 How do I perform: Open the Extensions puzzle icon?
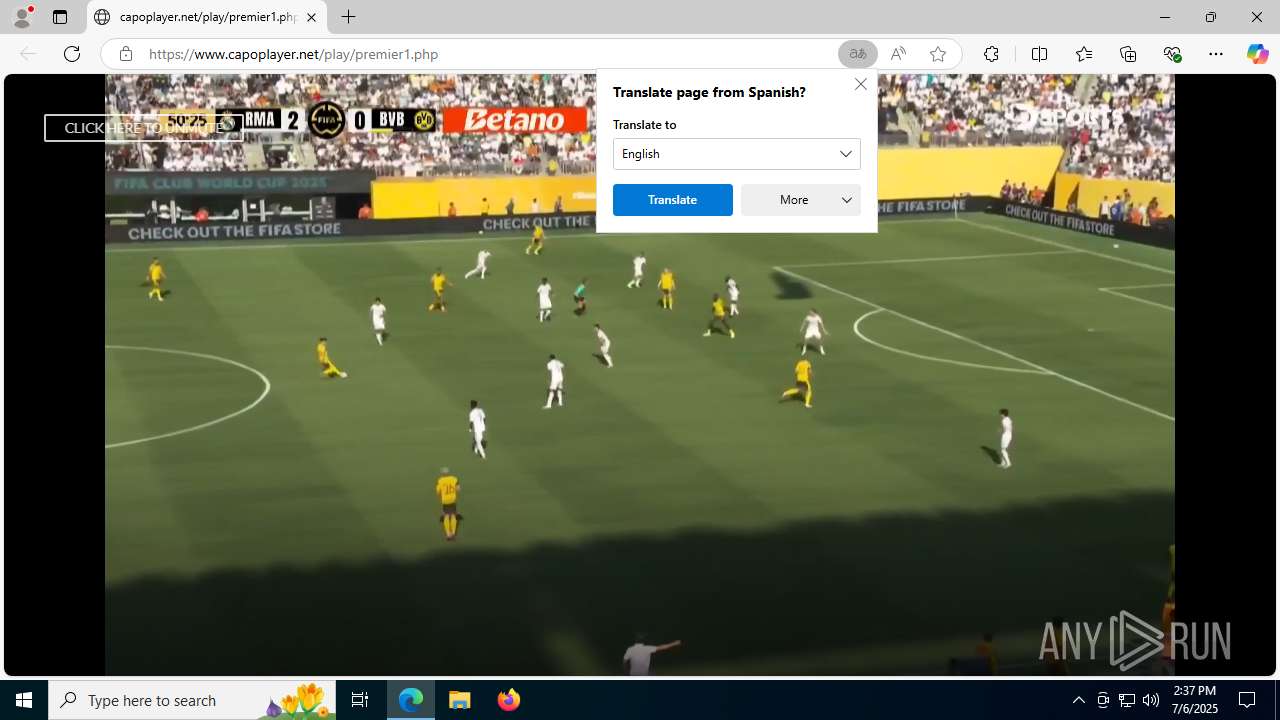pos(991,54)
